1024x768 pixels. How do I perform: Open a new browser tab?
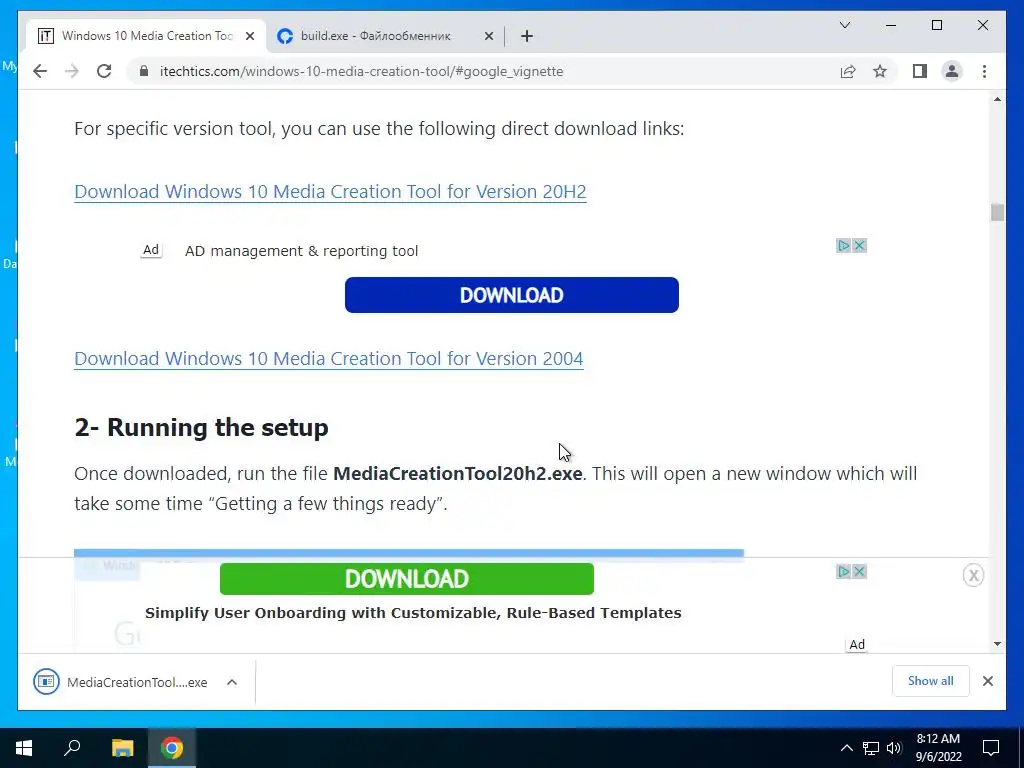(527, 36)
